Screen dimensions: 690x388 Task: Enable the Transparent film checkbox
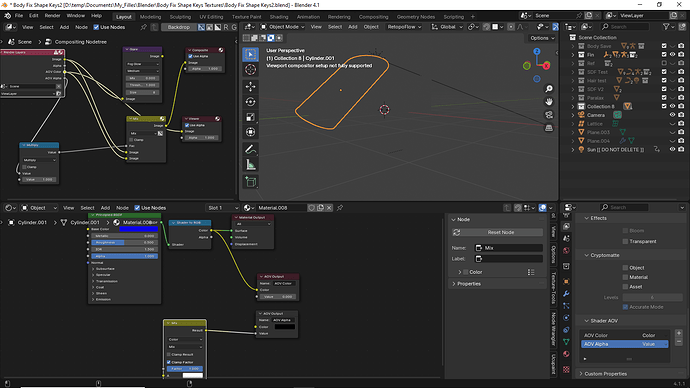[x=625, y=241]
